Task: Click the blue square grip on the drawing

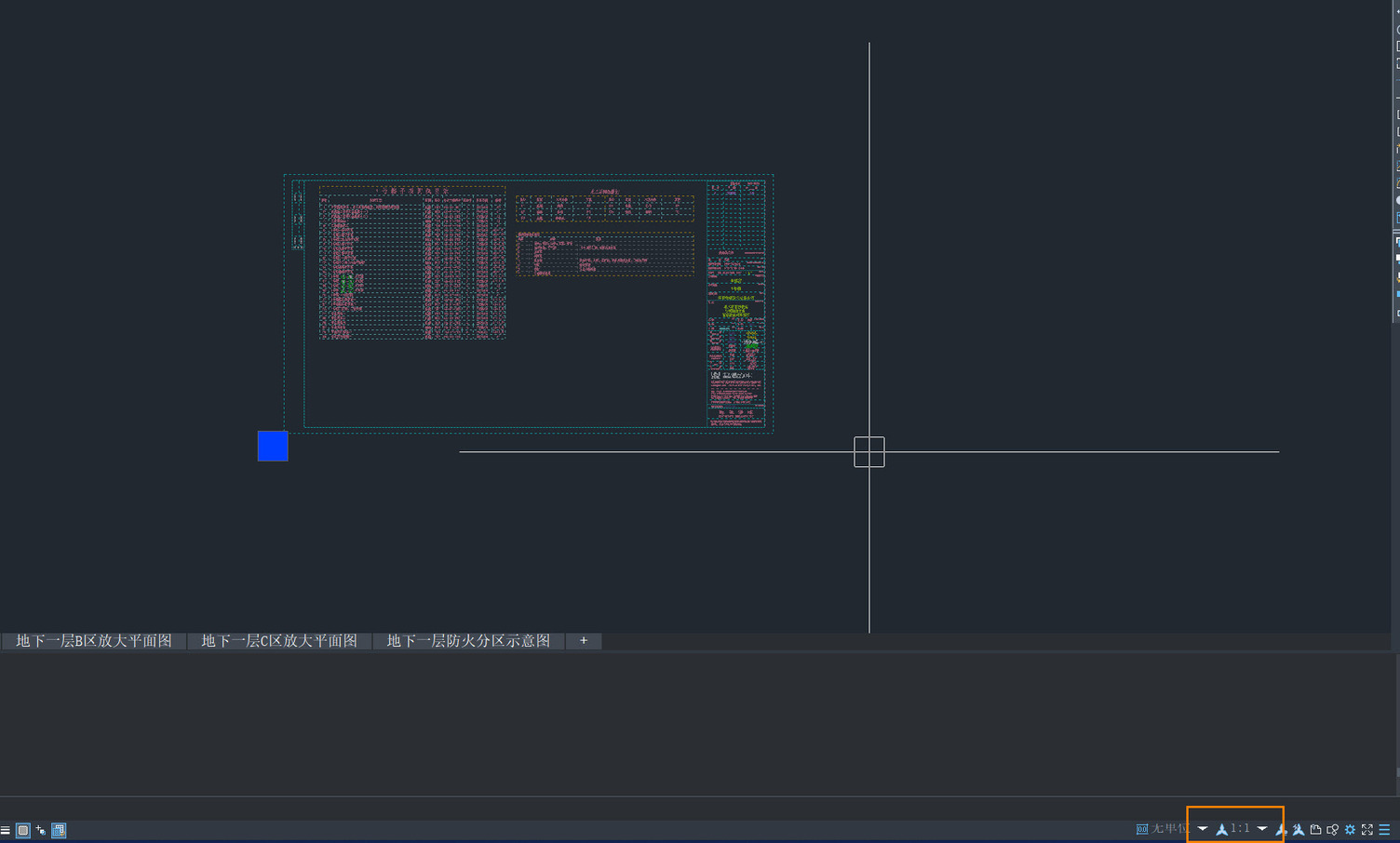Action: click(273, 446)
